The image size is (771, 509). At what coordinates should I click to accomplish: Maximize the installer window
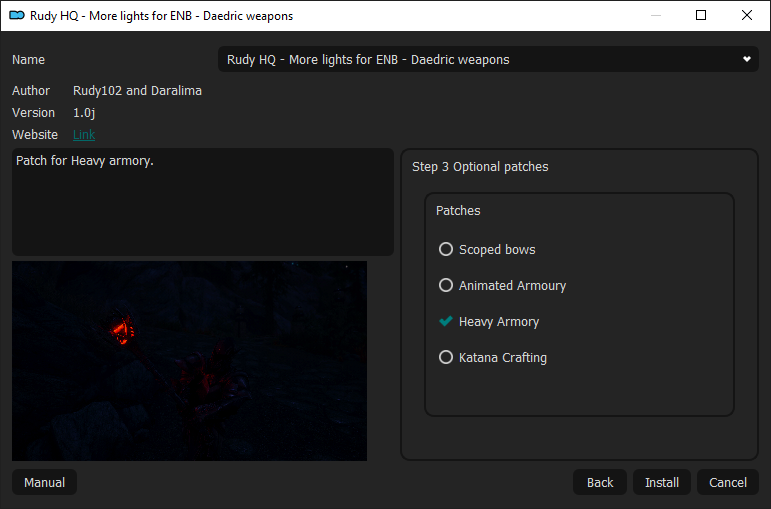tap(701, 15)
